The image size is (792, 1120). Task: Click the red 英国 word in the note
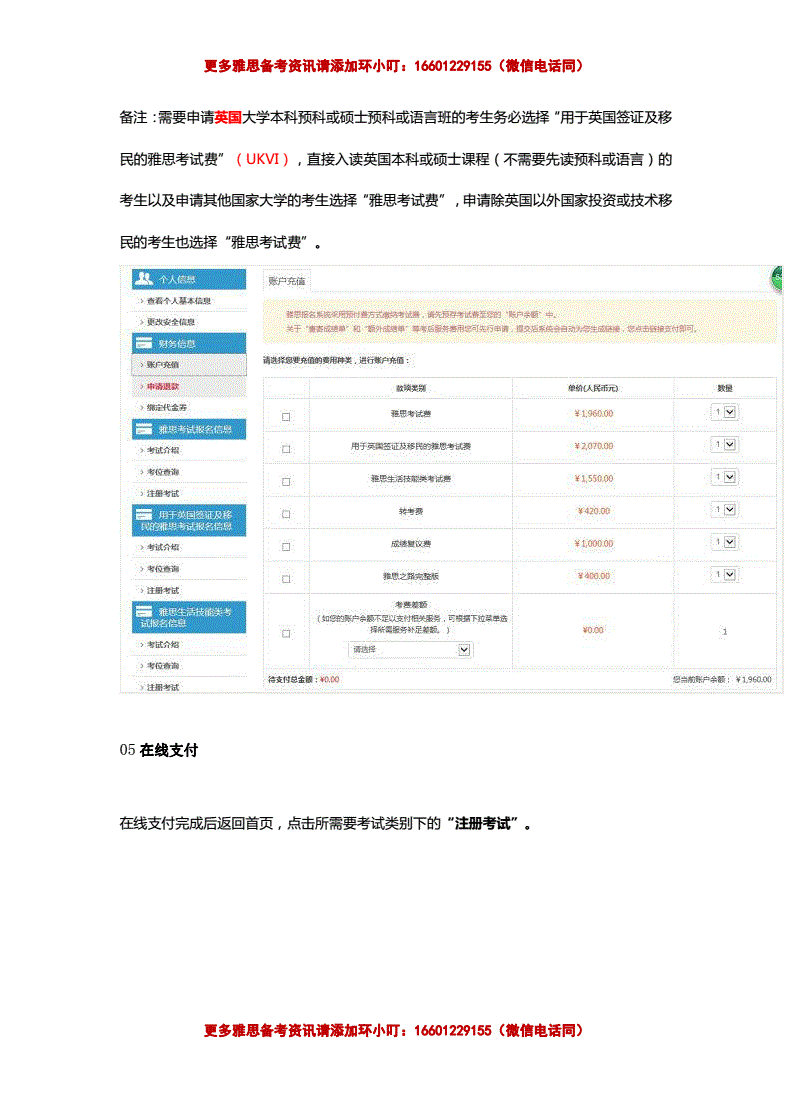[x=228, y=118]
